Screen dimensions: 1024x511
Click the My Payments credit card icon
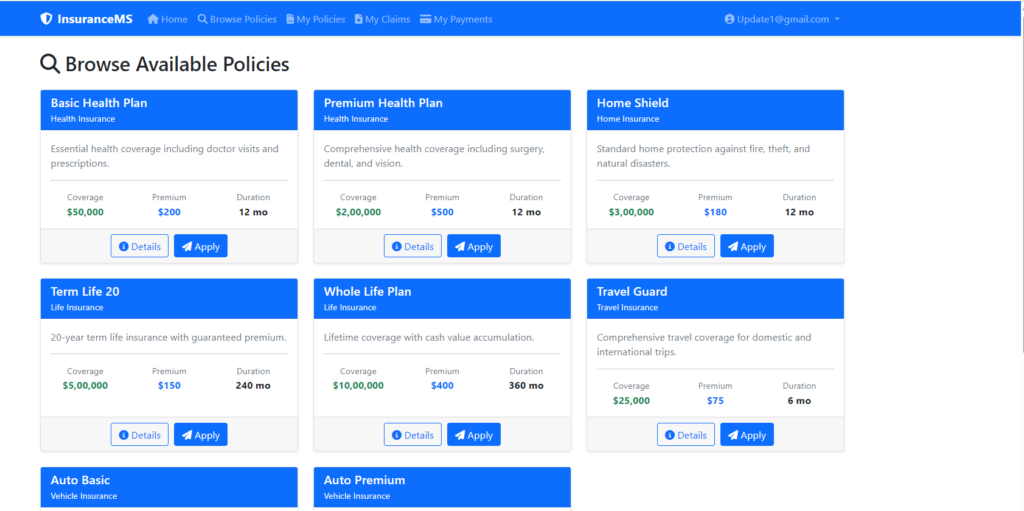pos(426,19)
